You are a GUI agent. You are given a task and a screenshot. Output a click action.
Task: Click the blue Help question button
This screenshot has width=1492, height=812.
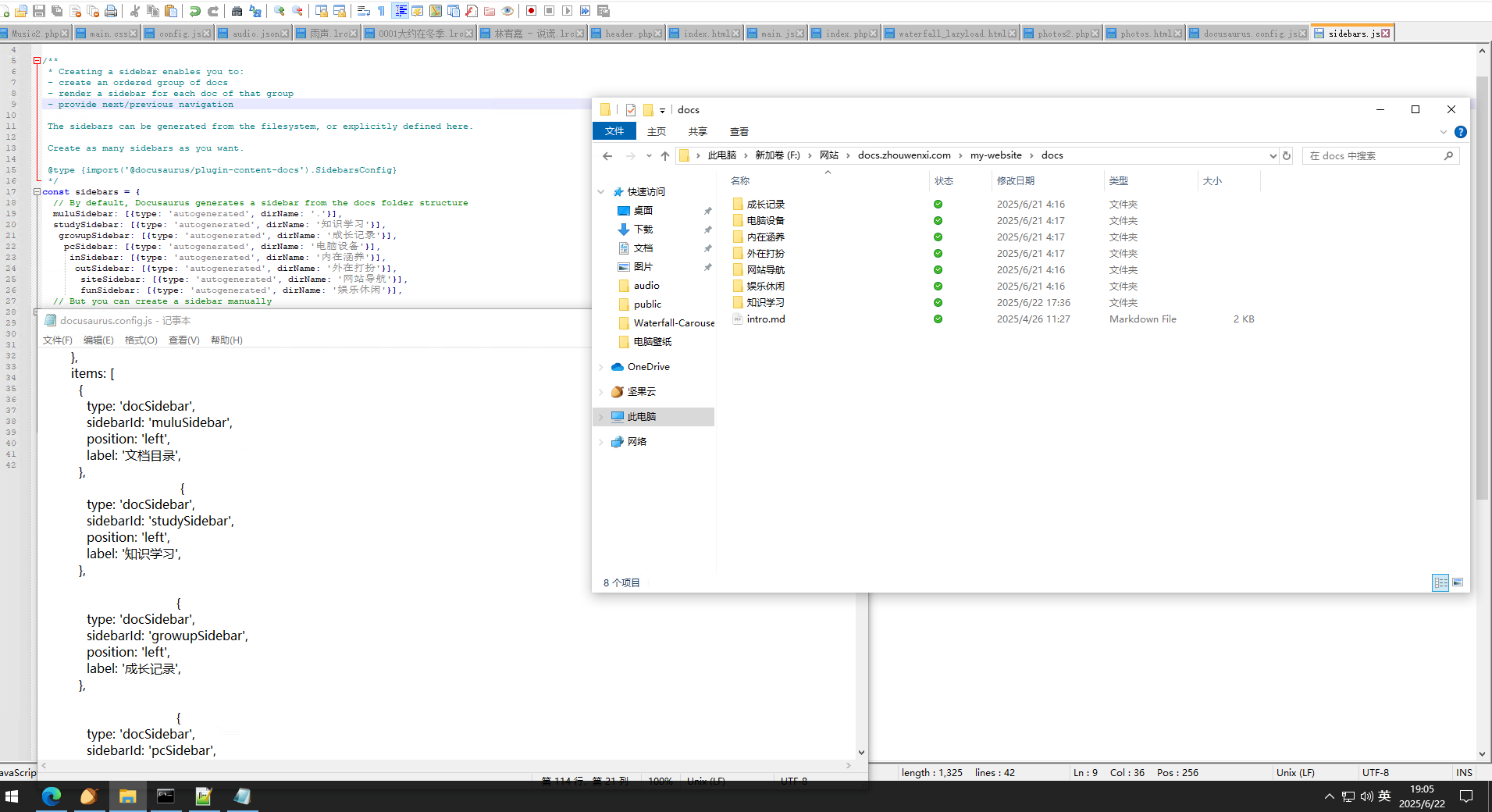pos(1461,132)
